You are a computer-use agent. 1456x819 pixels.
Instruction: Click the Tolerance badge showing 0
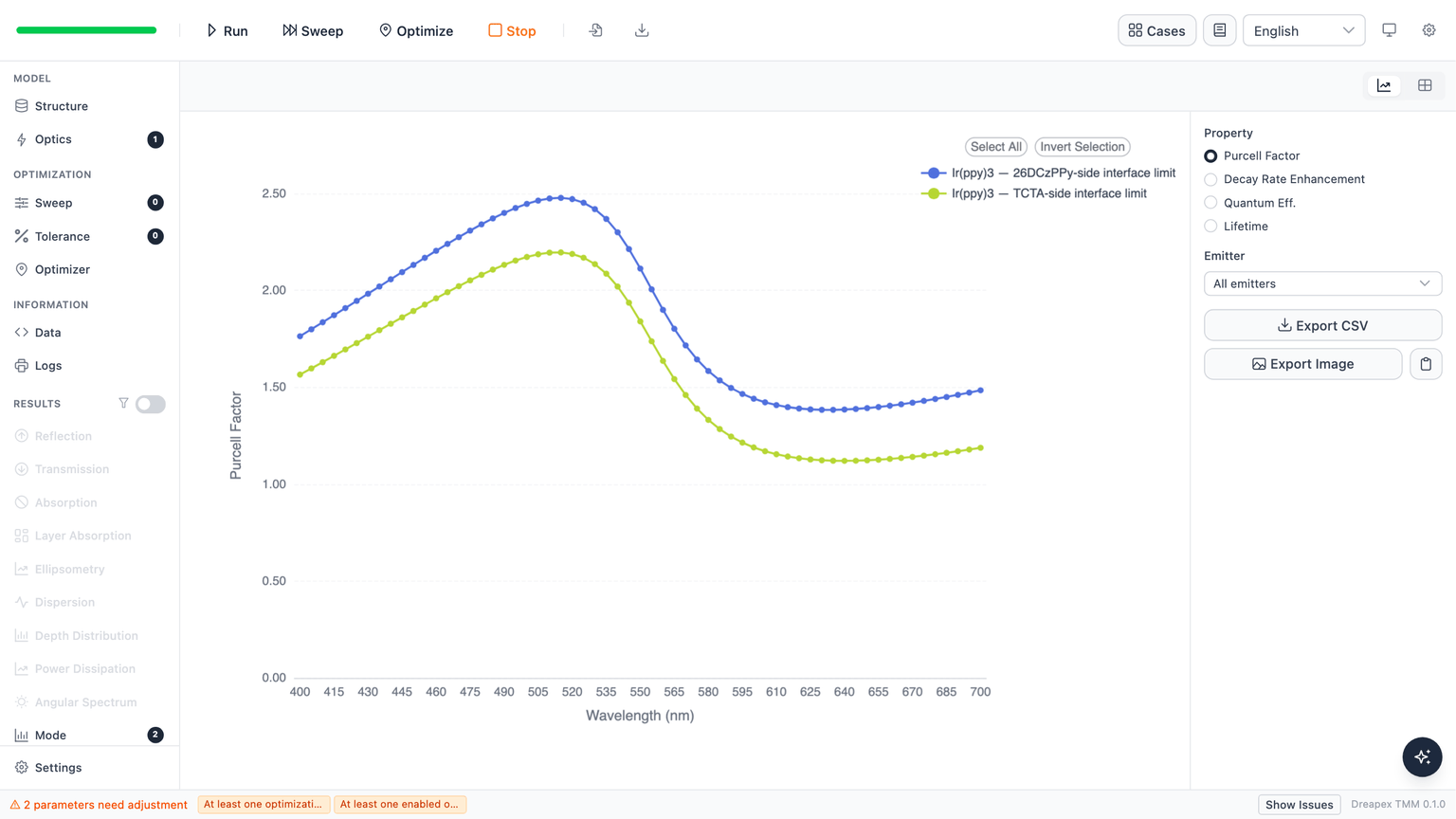click(x=155, y=236)
